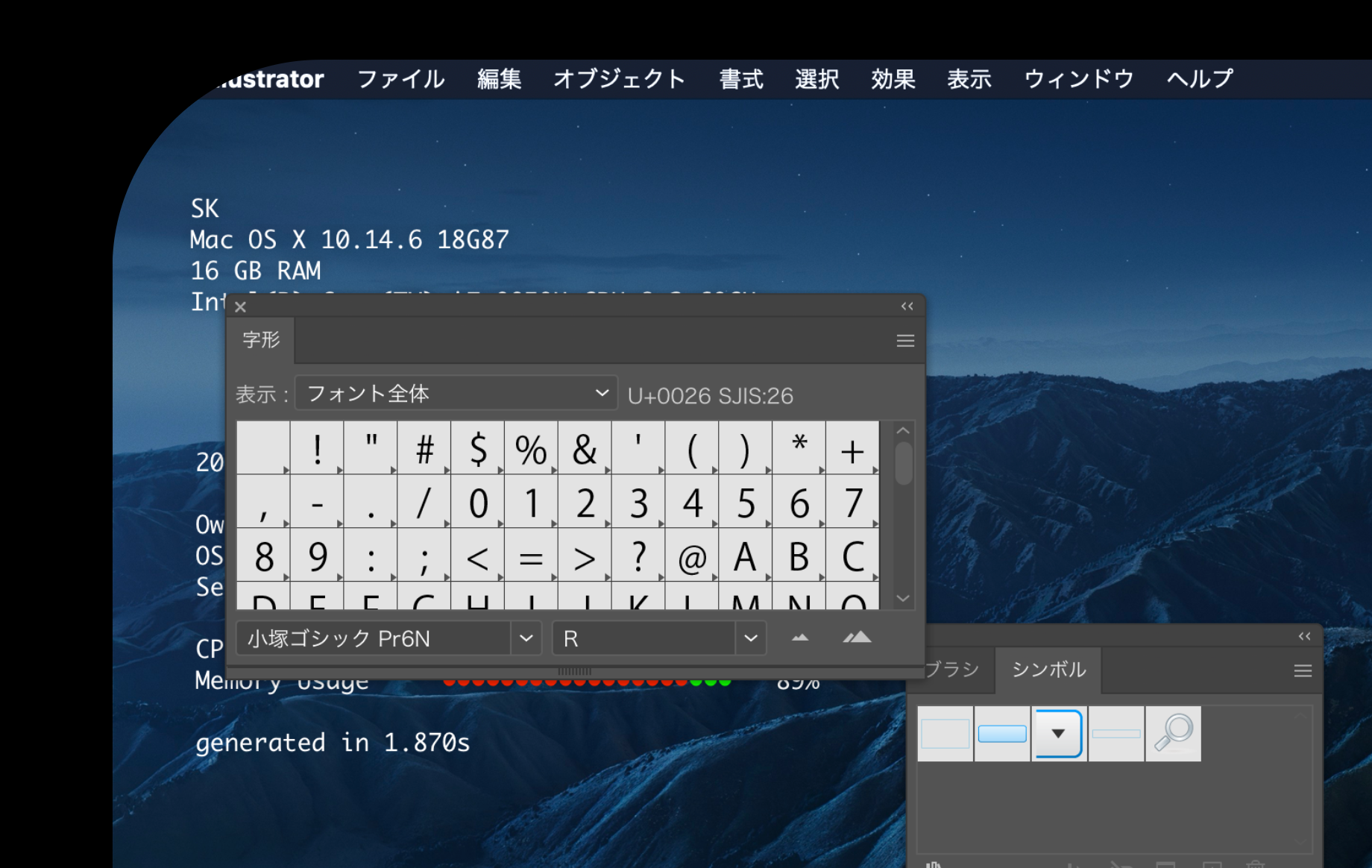Select the magnifier search symbol
The height and width of the screenshot is (868, 1372).
click(1173, 734)
